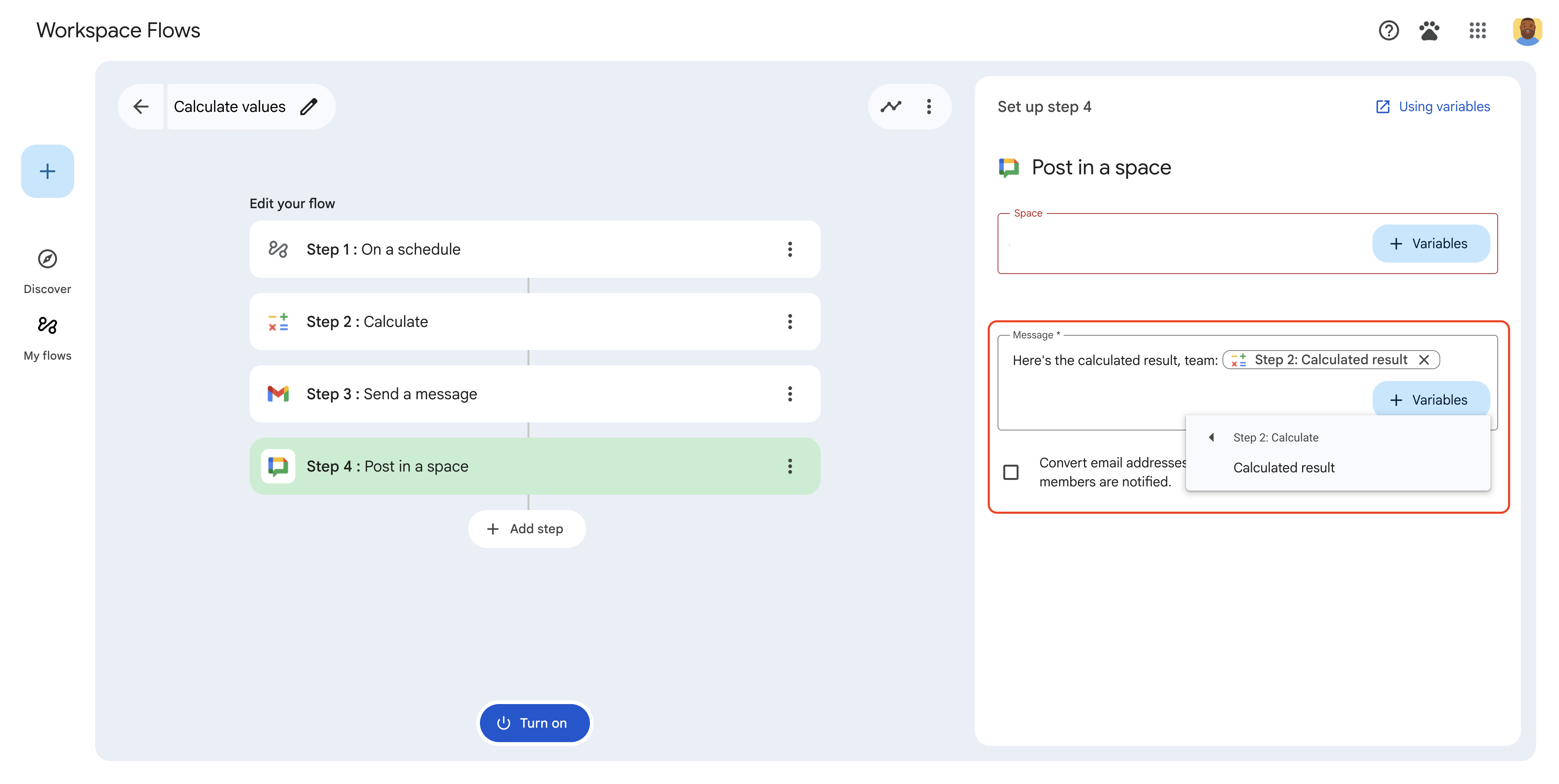
Task: Open the flow's three-dot overflow menu
Action: (x=929, y=107)
